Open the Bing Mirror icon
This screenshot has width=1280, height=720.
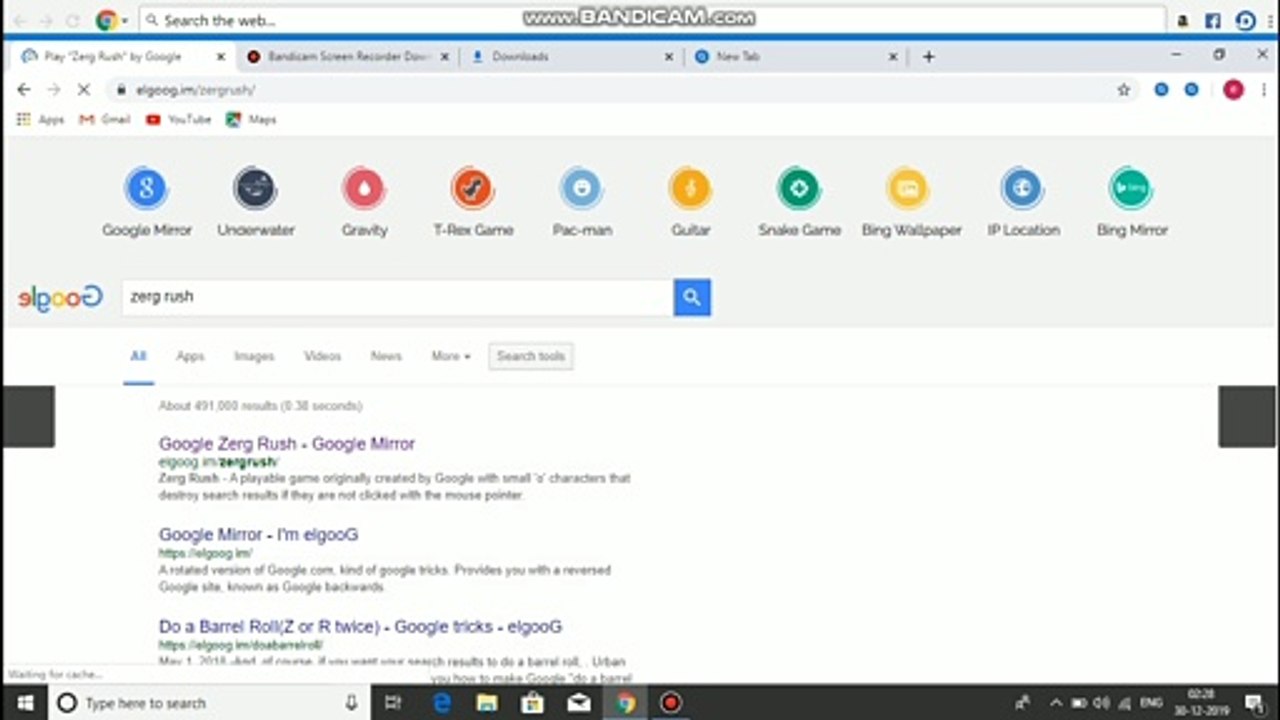[1131, 188]
